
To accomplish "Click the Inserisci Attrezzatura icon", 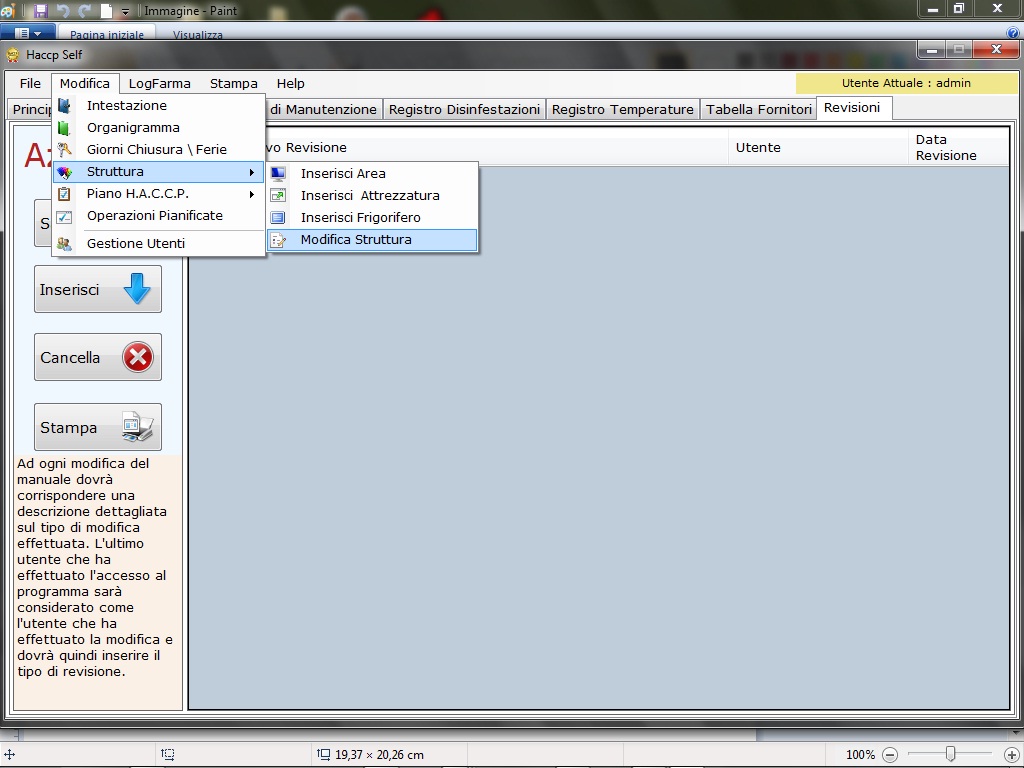I will pos(278,196).
